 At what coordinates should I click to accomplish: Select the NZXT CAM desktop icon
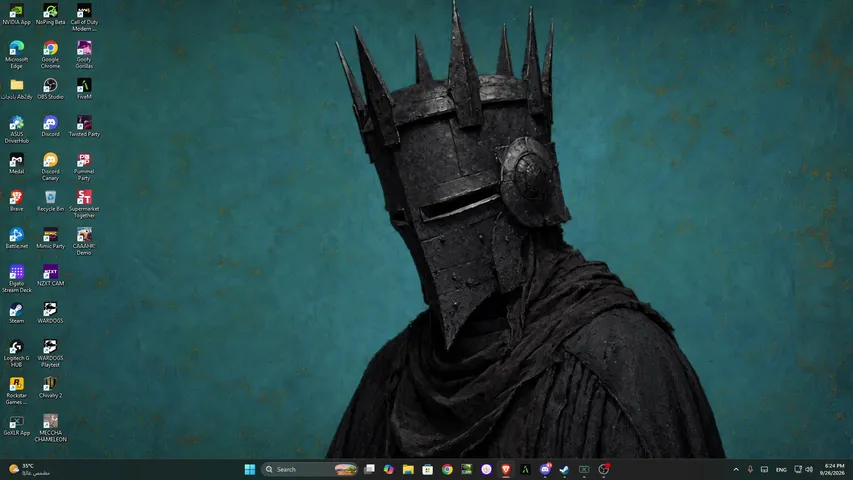tap(50, 276)
